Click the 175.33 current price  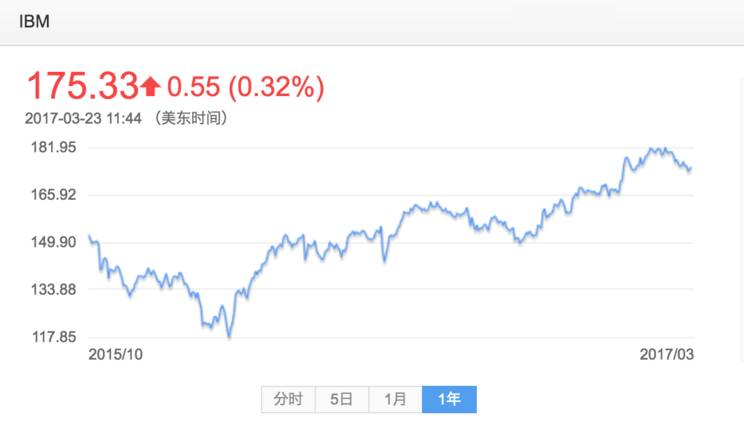pyautogui.click(x=83, y=86)
